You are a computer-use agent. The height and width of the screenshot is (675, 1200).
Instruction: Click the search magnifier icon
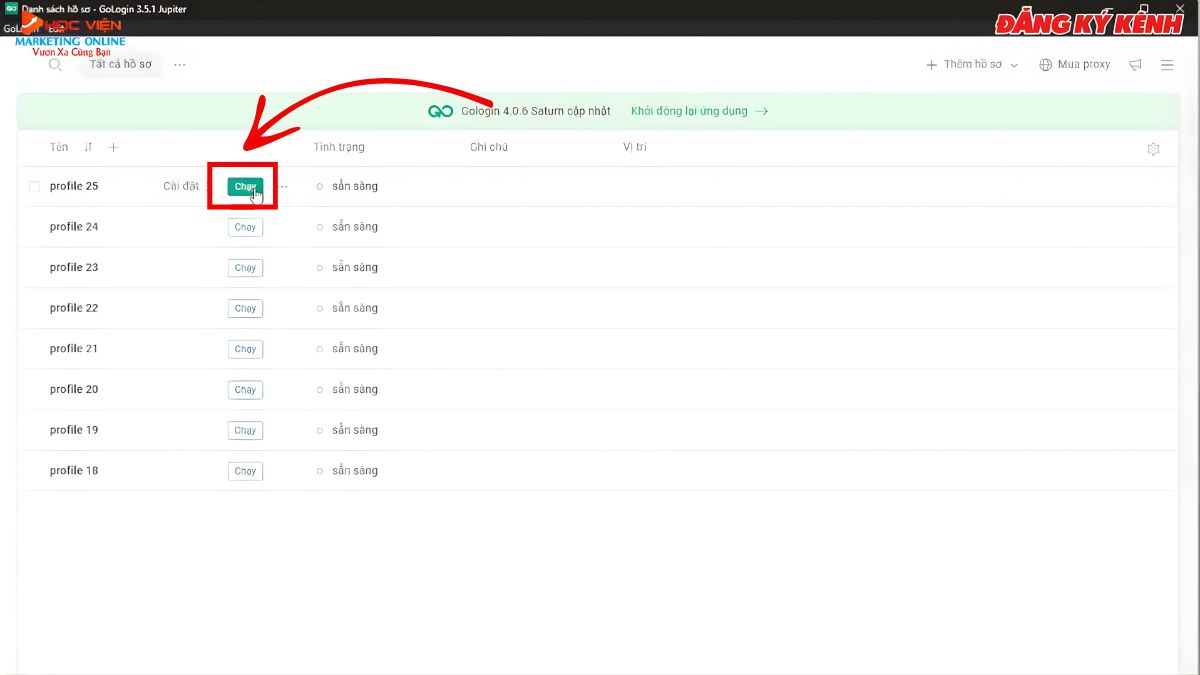click(x=55, y=64)
